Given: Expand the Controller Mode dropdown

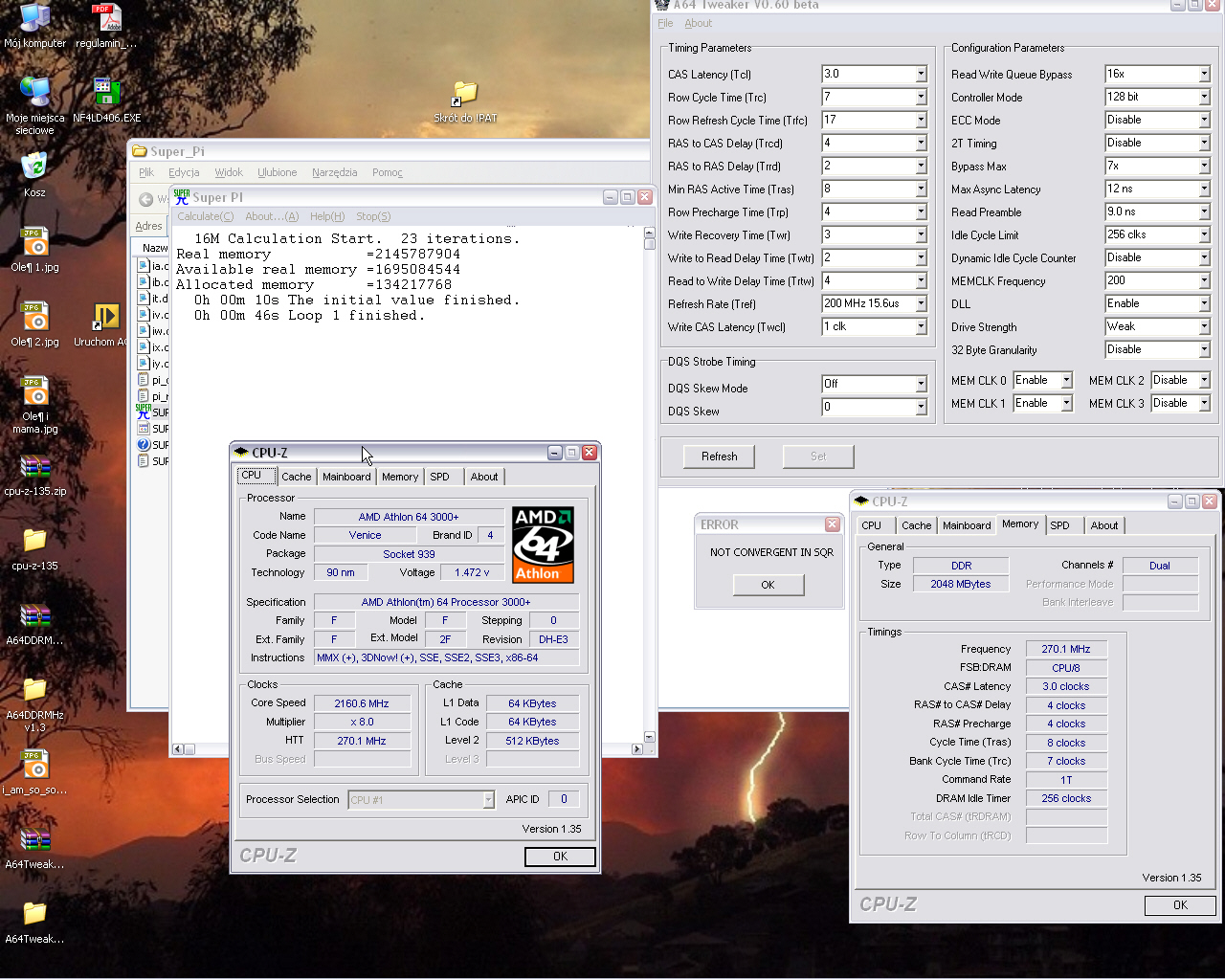Looking at the screenshot, I should tap(1204, 97).
